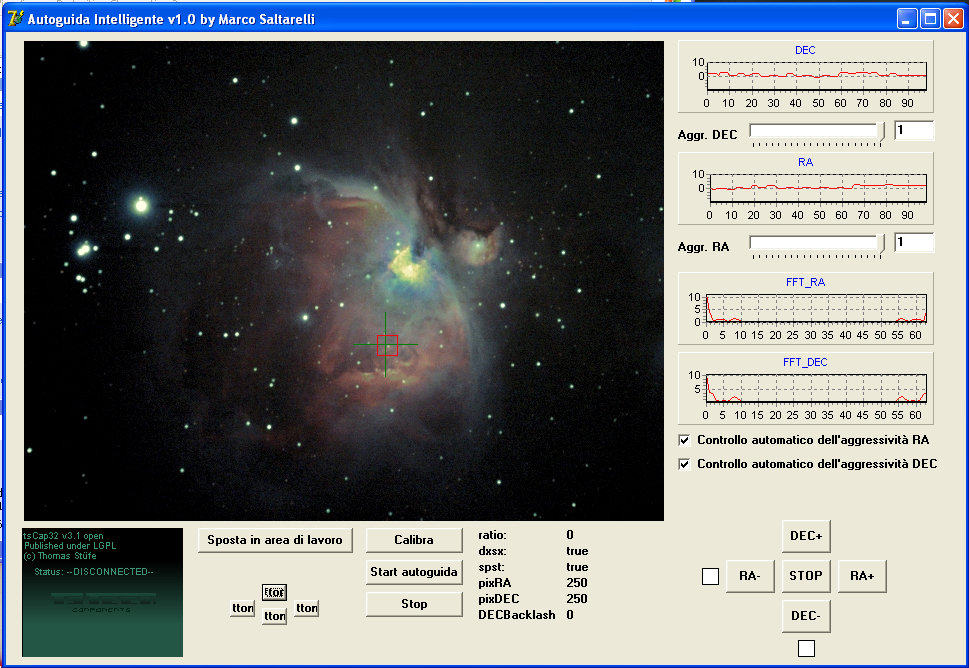Click the FFT_RA spectrum graph
The image size is (969, 668).
pyautogui.click(x=805, y=308)
